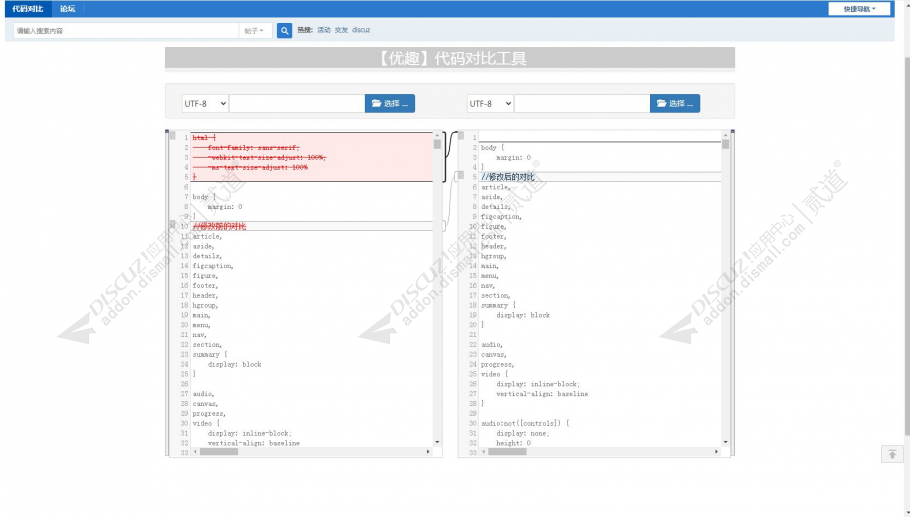This screenshot has width=910, height=517.
Task: Switch to the 代码对比 tab
Action: [x=28, y=9]
